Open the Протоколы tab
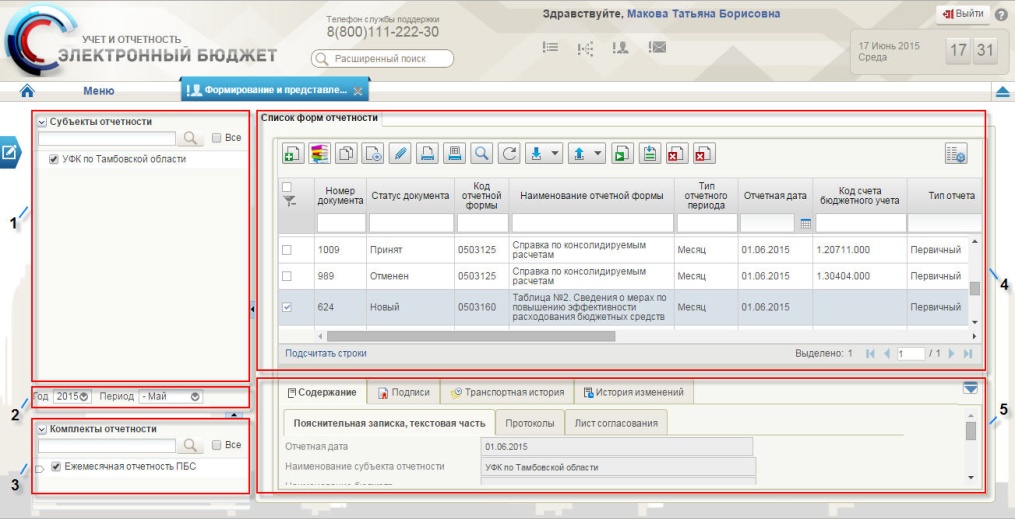 pyautogui.click(x=530, y=423)
